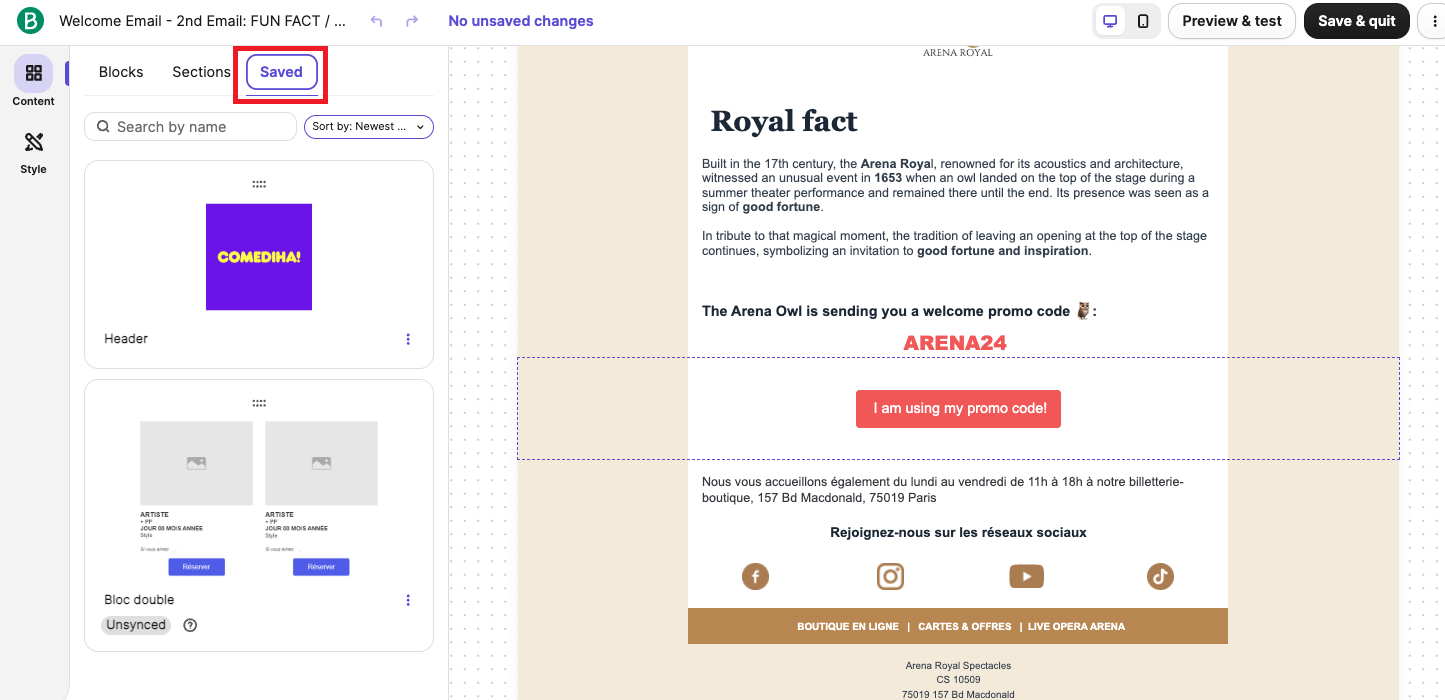Switch to desktop preview mode
The width and height of the screenshot is (1445, 700).
tap(1110, 21)
